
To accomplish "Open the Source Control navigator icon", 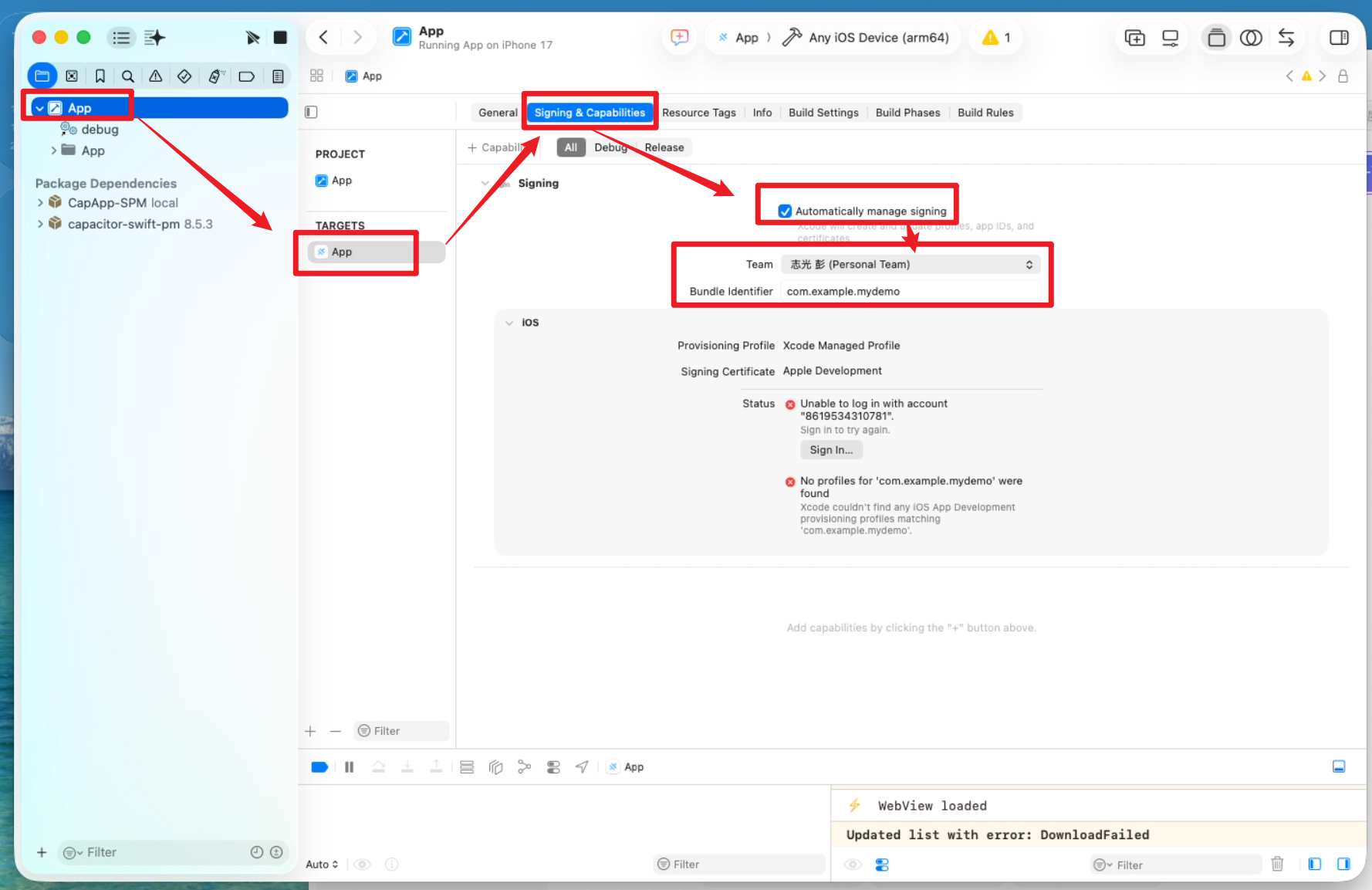I will [x=72, y=76].
